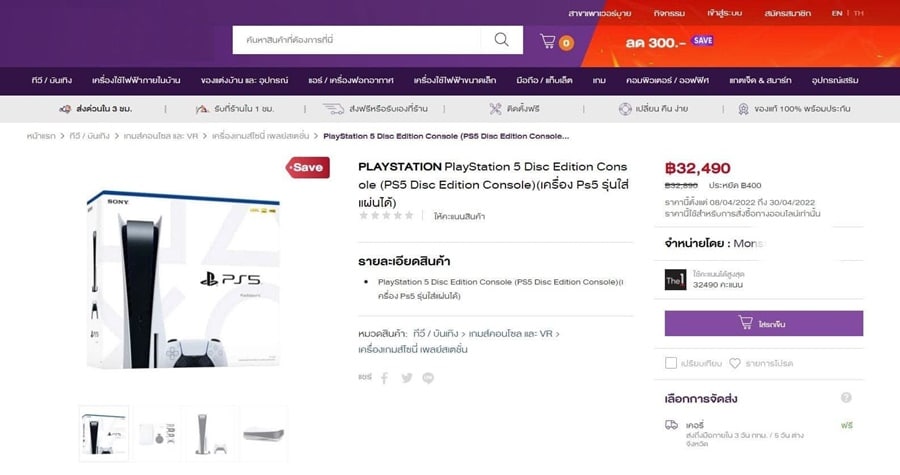The height and width of the screenshot is (475, 900).
Task: Click the หน้าแรก breadcrumb link
Action: [41, 136]
